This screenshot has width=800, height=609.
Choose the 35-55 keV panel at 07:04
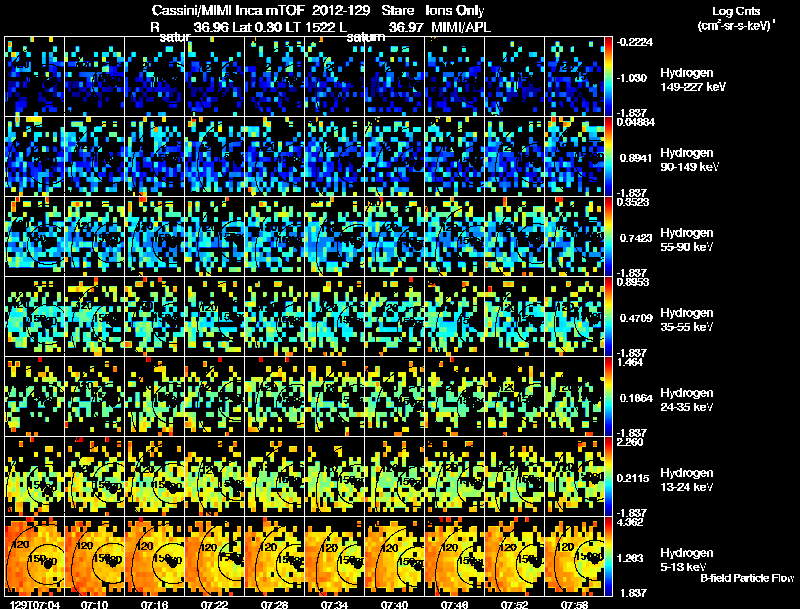click(35, 316)
